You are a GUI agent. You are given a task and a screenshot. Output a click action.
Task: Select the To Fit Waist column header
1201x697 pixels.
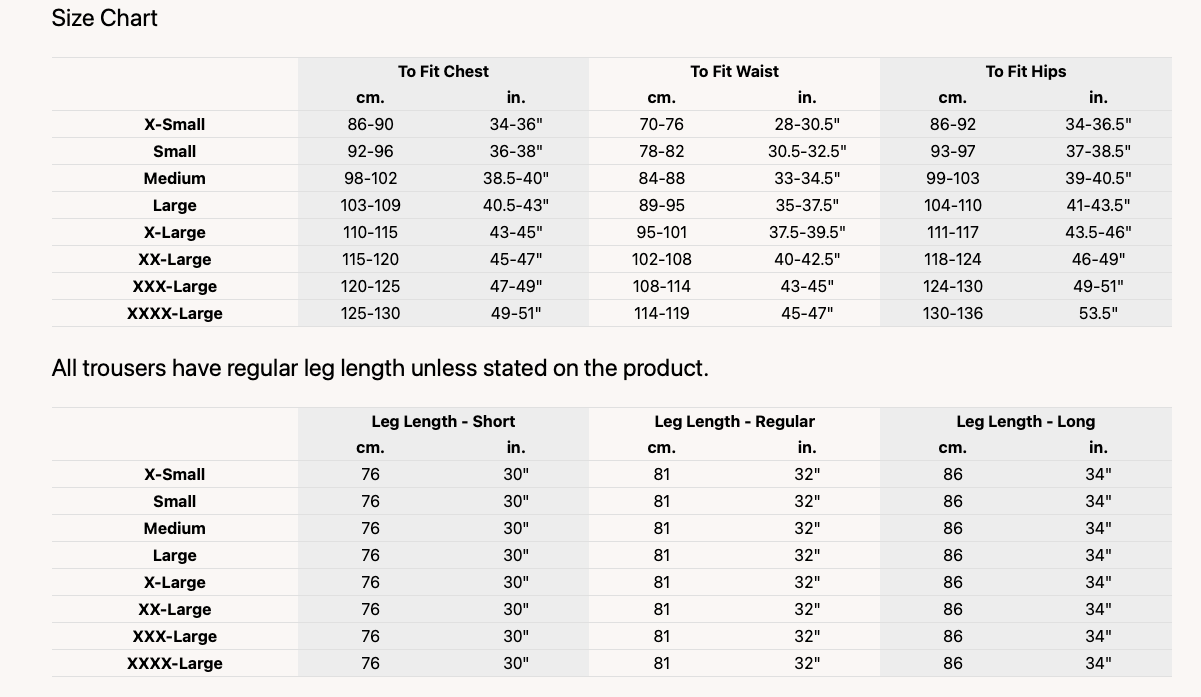click(x=734, y=71)
